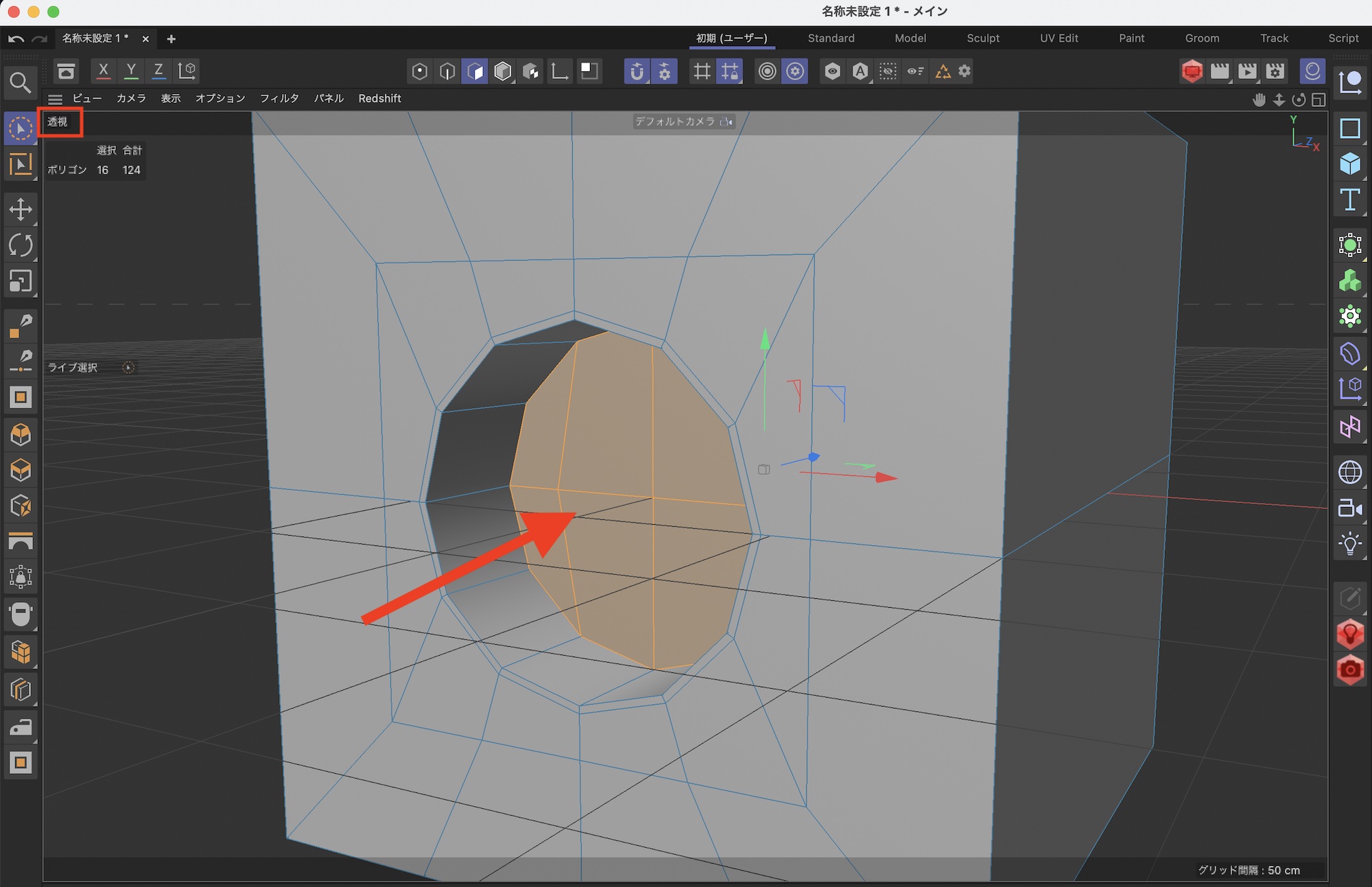Add a Cube primitive object
This screenshot has height=887, width=1372.
tap(1349, 164)
